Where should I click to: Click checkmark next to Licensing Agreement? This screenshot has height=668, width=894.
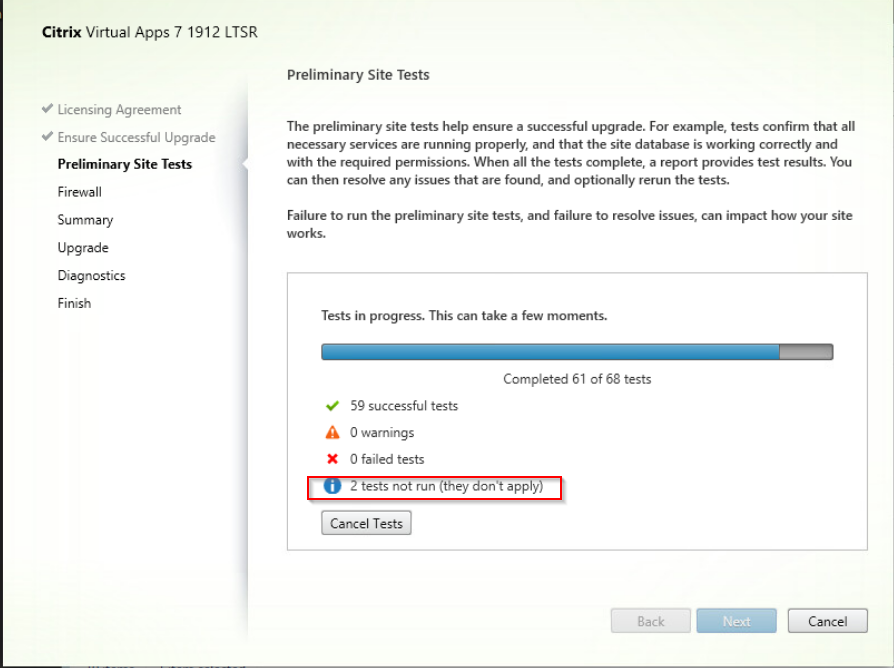point(47,108)
